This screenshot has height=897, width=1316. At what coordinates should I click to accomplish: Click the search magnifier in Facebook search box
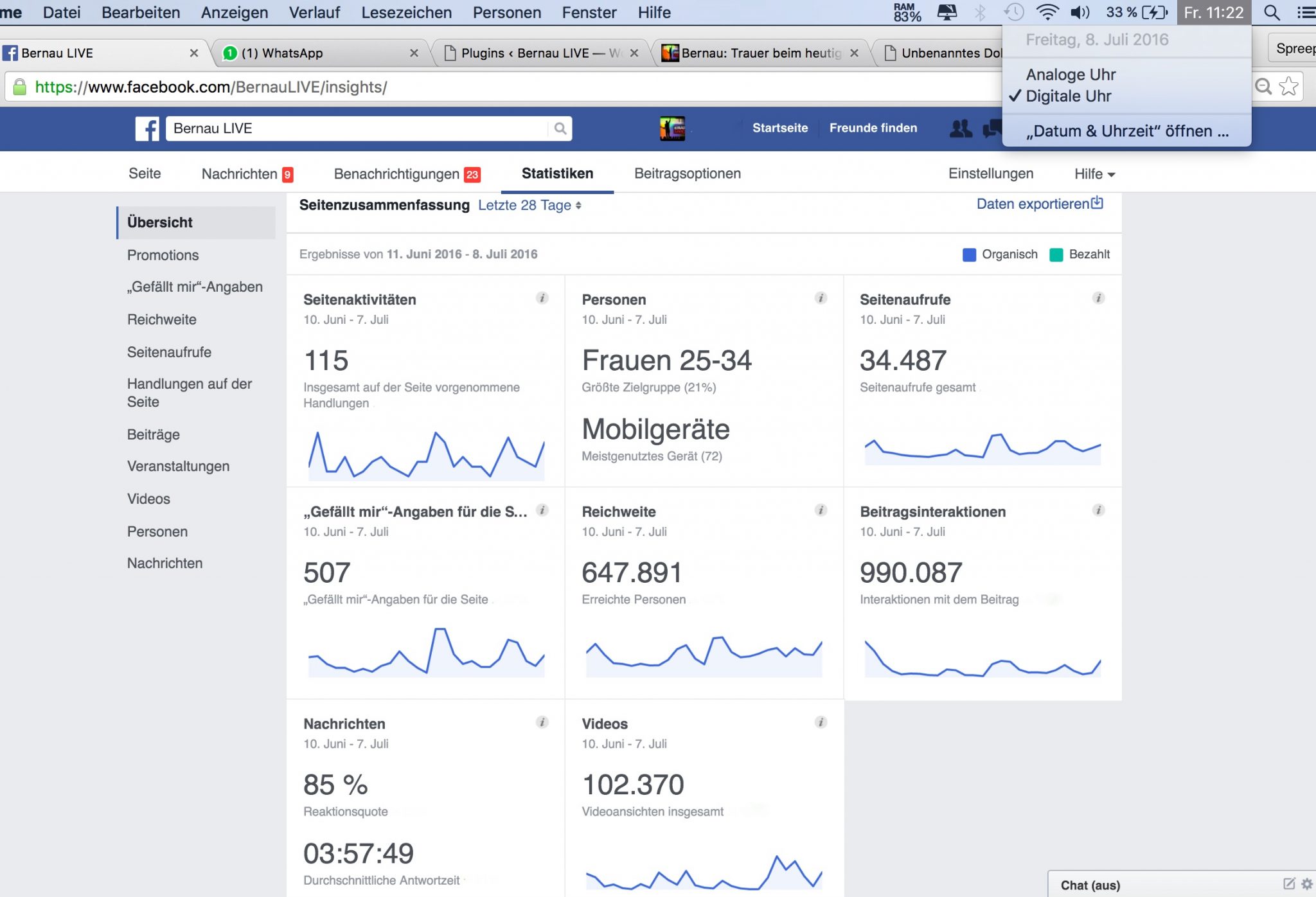(x=560, y=129)
